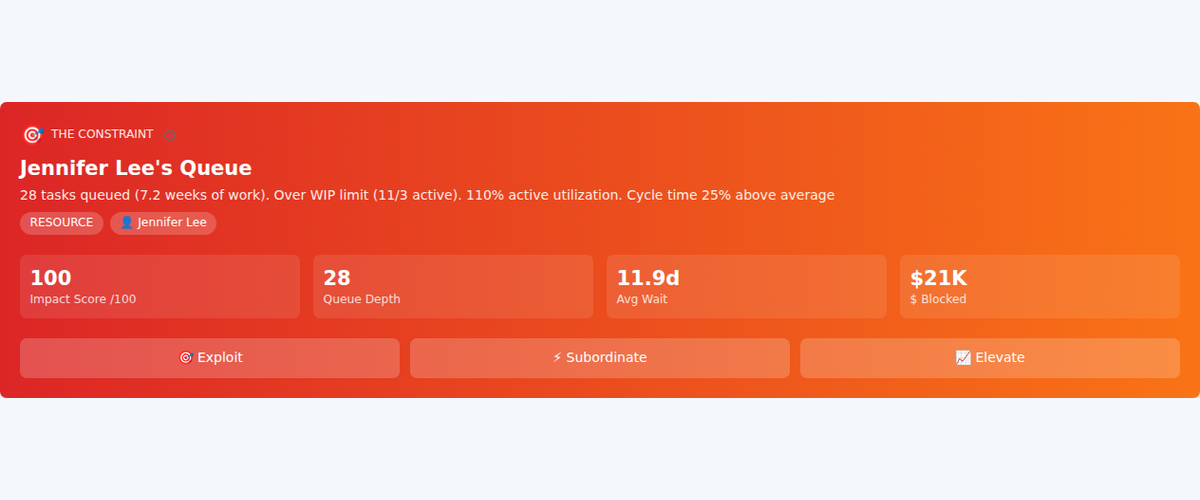Viewport: 1200px width, 500px height.
Task: Click the target icon on the Exploit button
Action: tap(185, 358)
